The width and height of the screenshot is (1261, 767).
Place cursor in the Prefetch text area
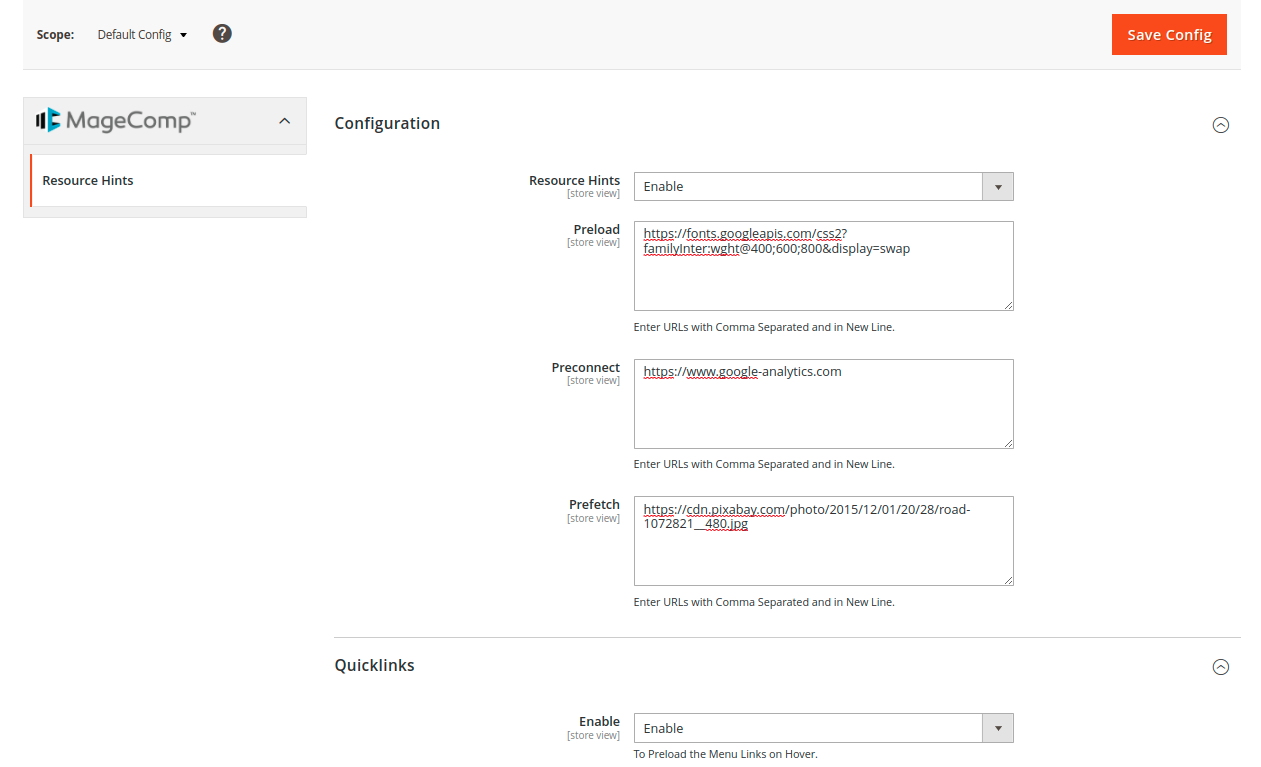(x=823, y=555)
